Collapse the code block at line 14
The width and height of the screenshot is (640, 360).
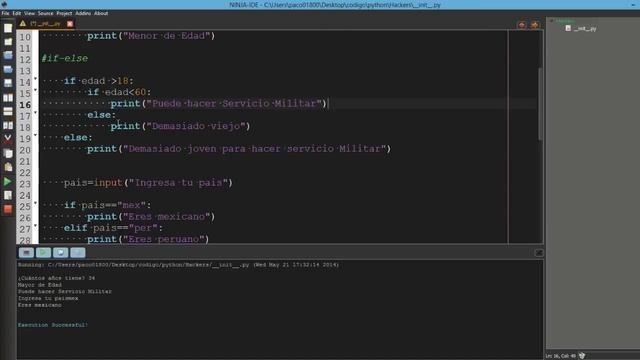tap(36, 78)
